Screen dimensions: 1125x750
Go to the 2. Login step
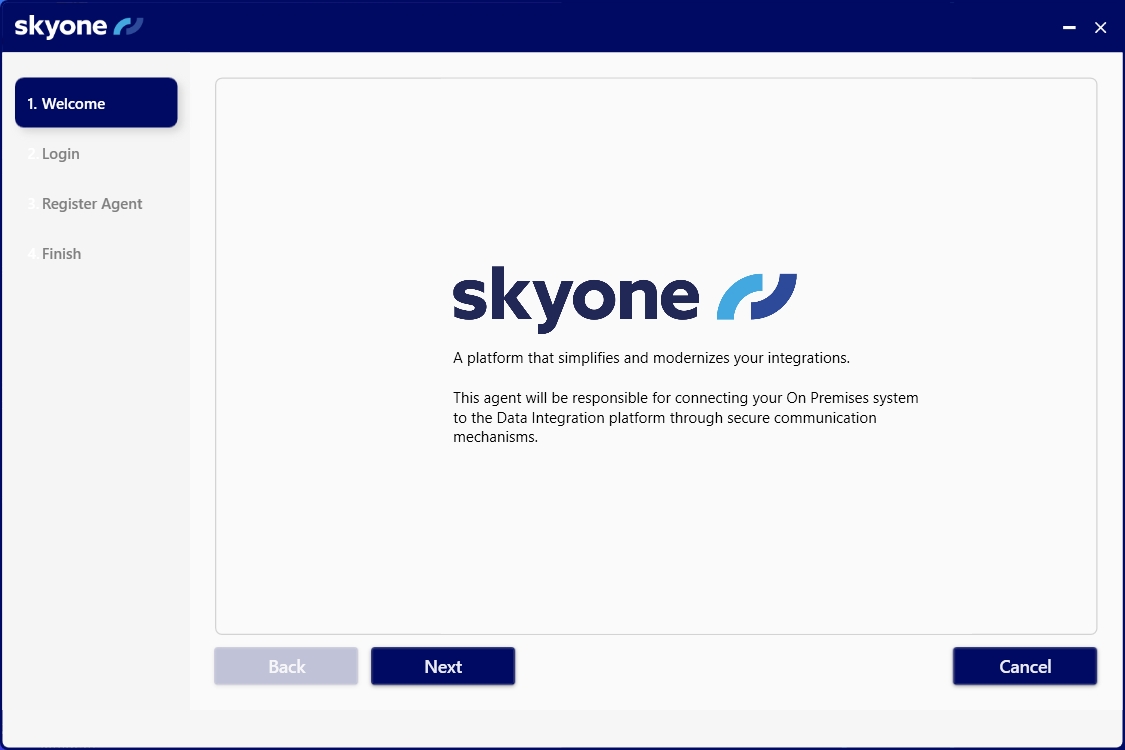click(x=60, y=154)
